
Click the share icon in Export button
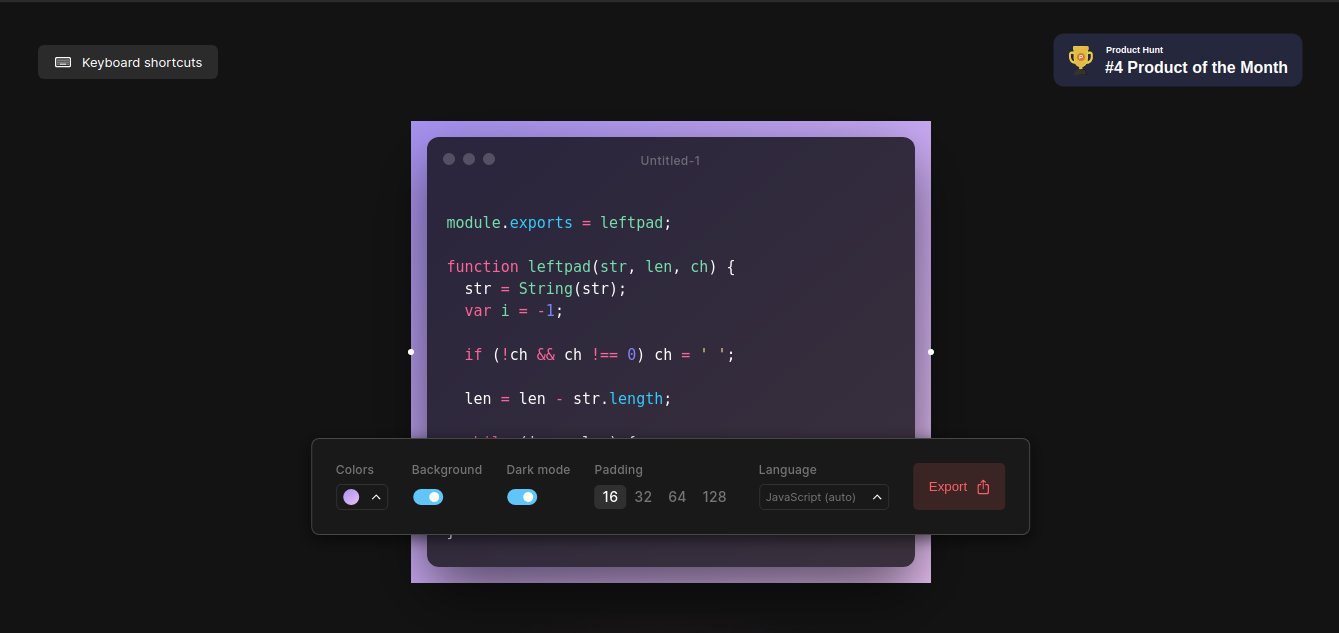pos(983,487)
